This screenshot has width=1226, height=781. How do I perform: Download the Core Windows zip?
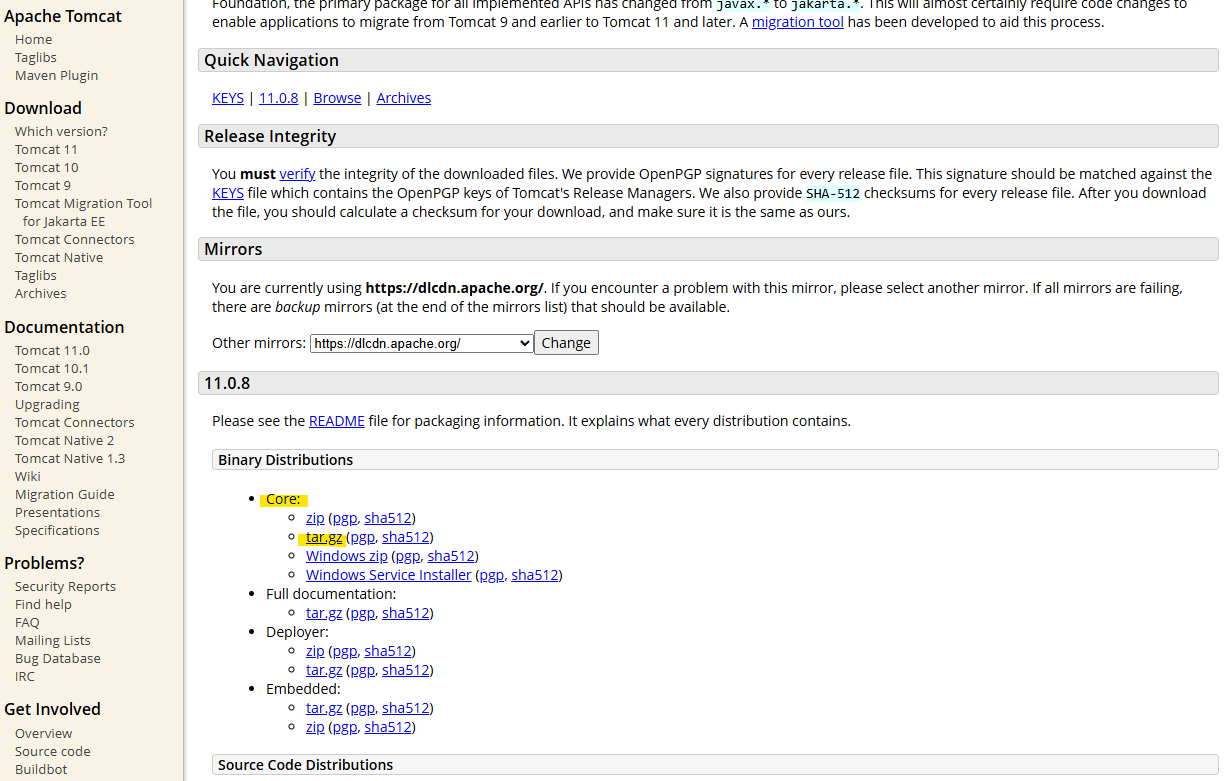347,556
